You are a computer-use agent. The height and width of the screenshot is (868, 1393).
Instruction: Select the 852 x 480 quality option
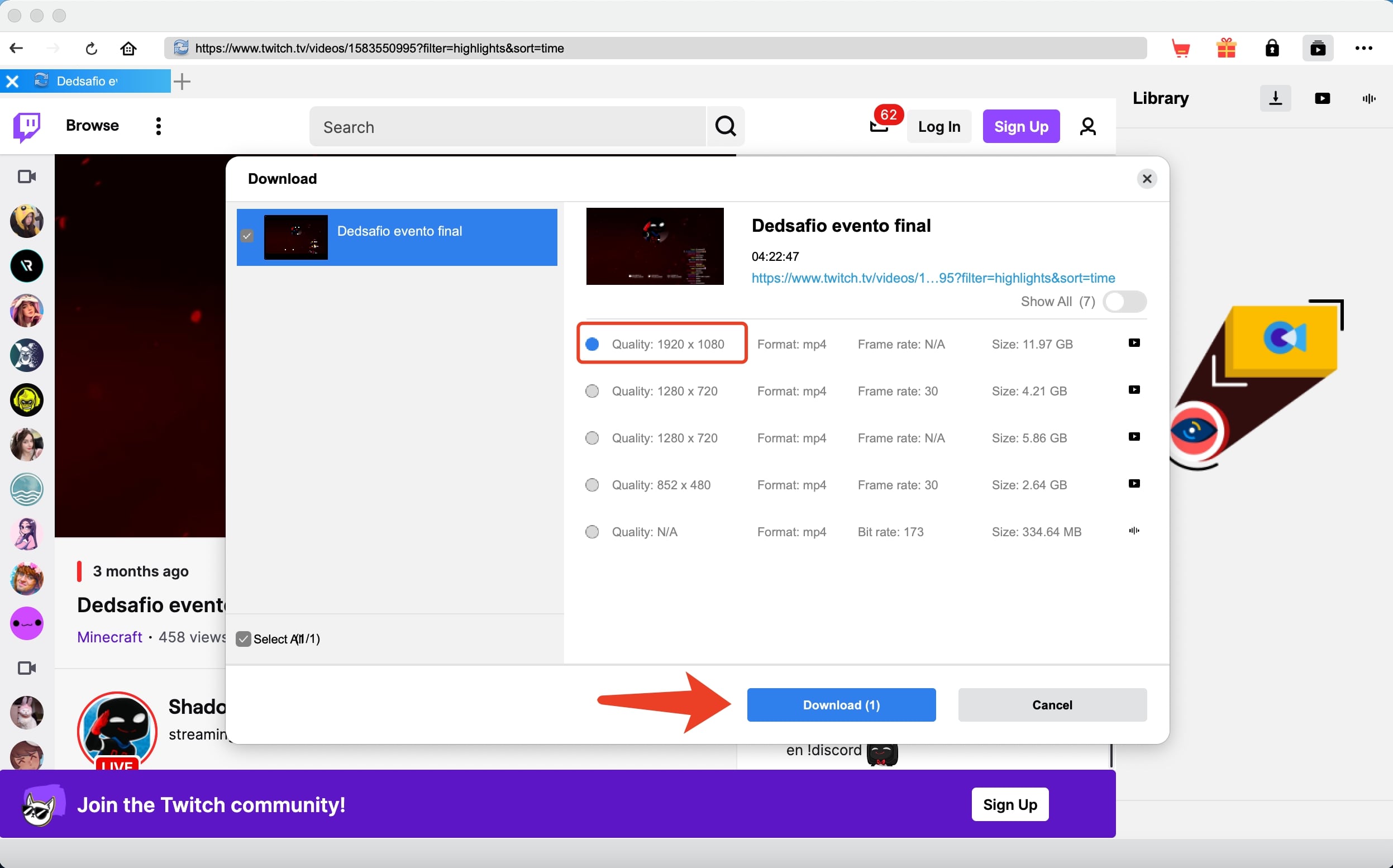591,485
